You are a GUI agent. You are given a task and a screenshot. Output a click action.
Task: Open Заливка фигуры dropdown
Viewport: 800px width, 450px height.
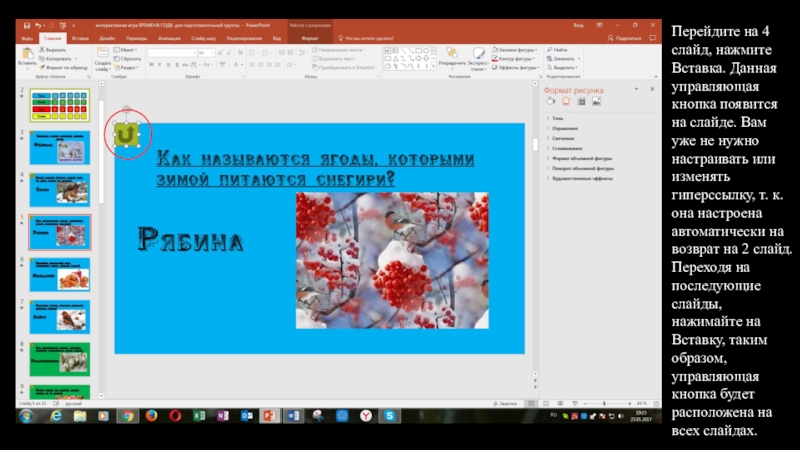click(517, 49)
